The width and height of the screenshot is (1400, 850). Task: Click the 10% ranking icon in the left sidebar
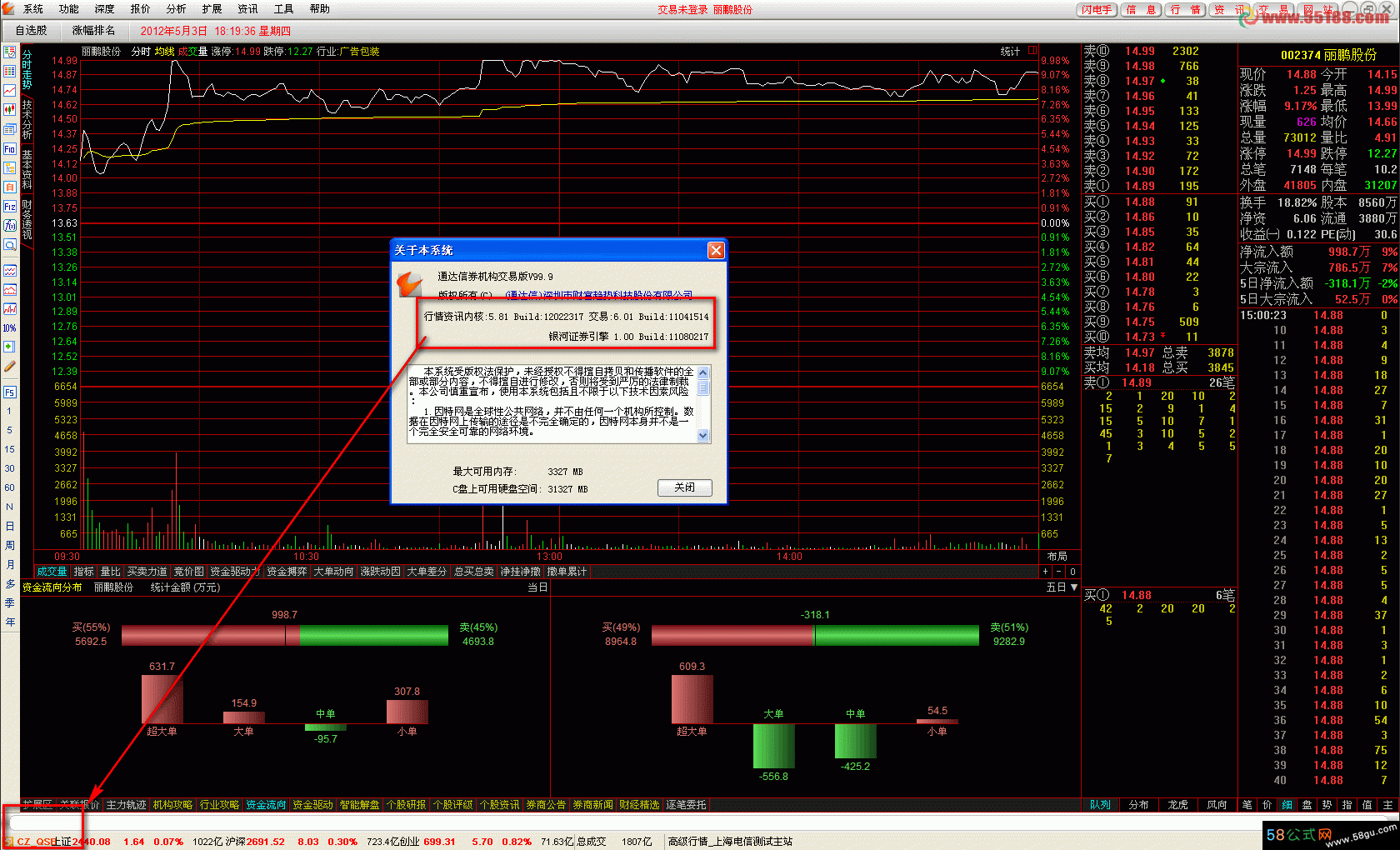[x=10, y=327]
